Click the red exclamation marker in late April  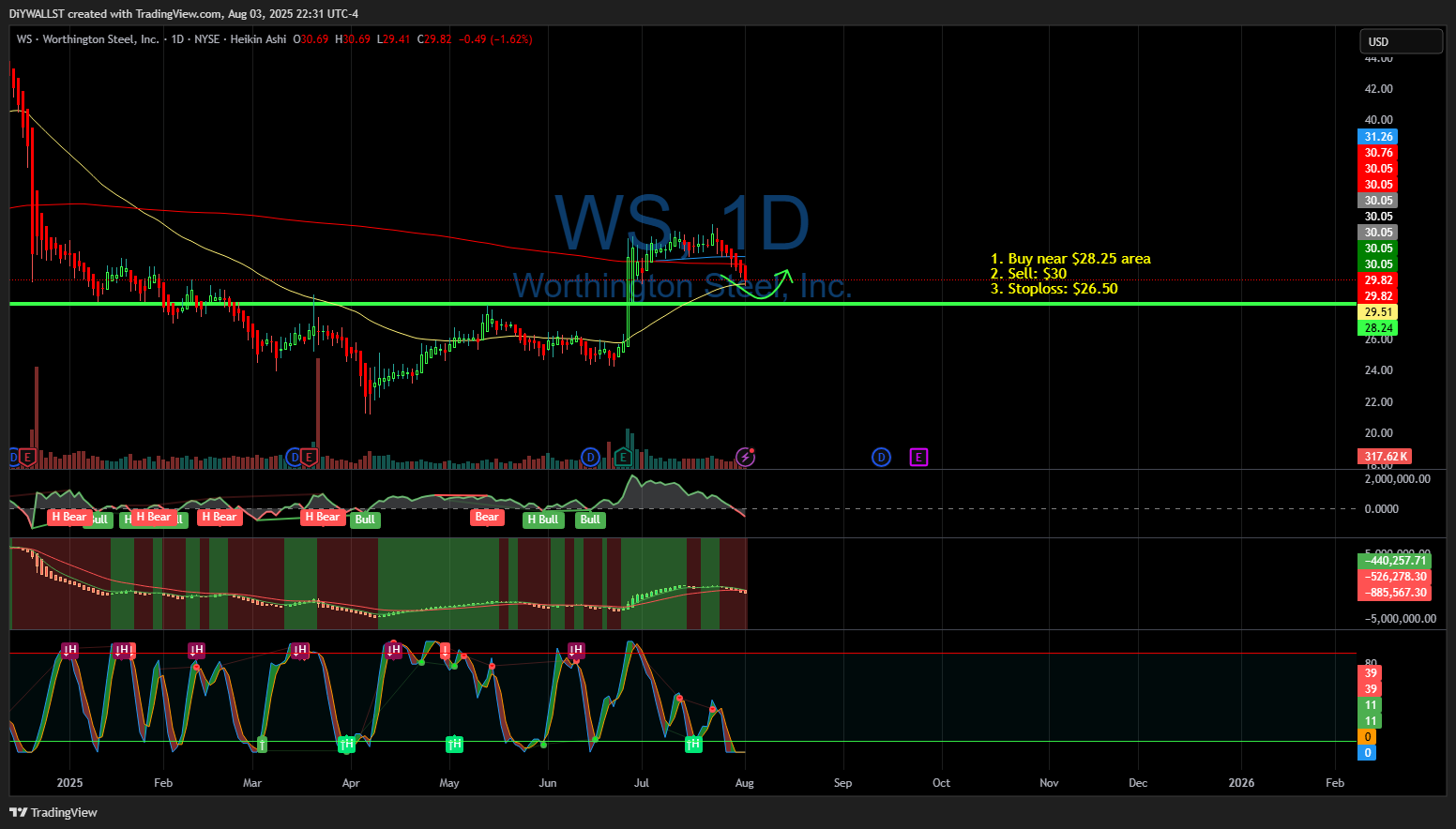point(445,650)
